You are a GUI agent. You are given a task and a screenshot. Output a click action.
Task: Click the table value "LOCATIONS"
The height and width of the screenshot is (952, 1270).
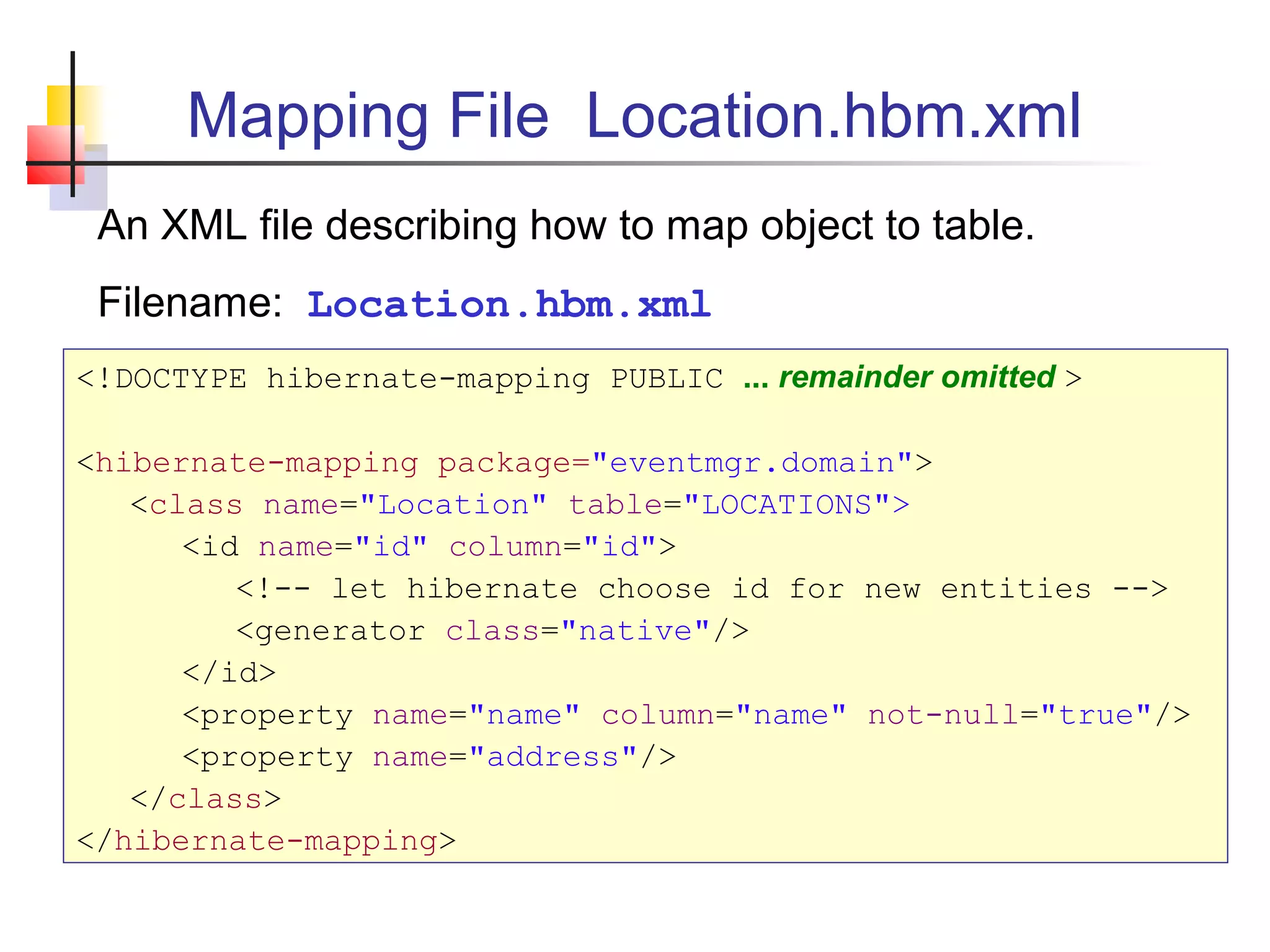click(x=786, y=505)
